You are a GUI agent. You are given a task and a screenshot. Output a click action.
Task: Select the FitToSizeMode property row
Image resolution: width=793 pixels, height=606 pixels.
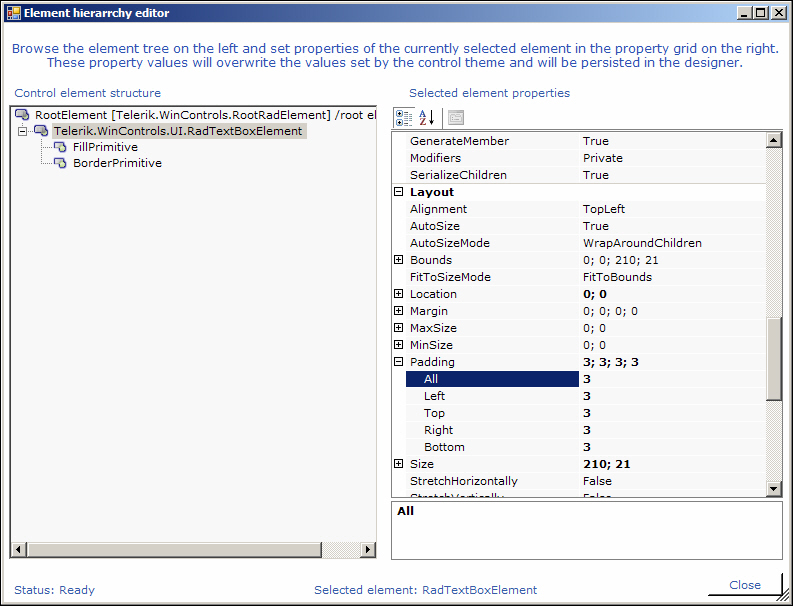(x=586, y=277)
